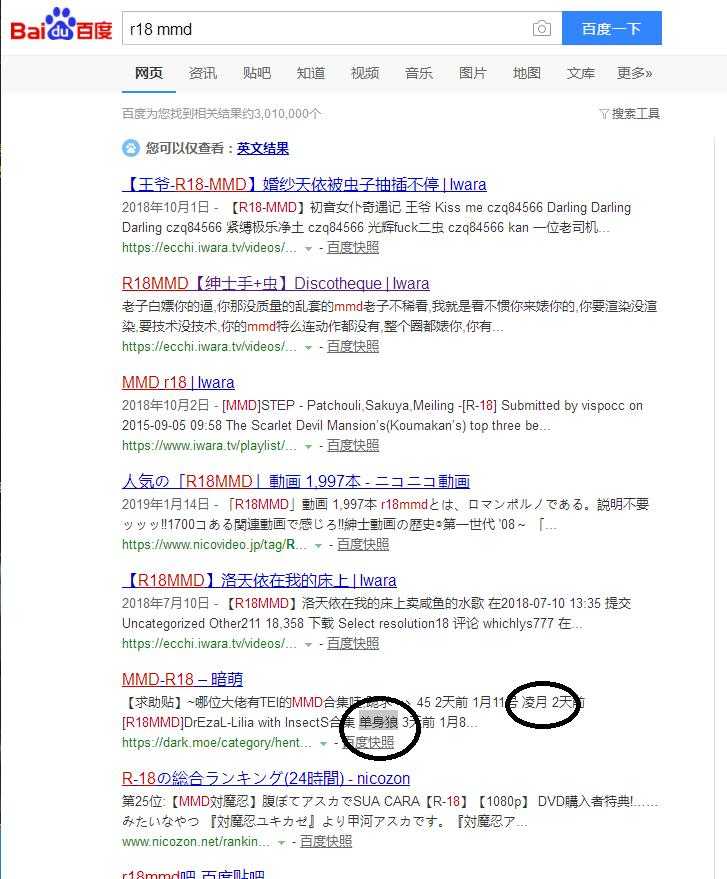The height and width of the screenshot is (879, 727).
Task: Expand the 更多» menu
Action: click(635, 73)
